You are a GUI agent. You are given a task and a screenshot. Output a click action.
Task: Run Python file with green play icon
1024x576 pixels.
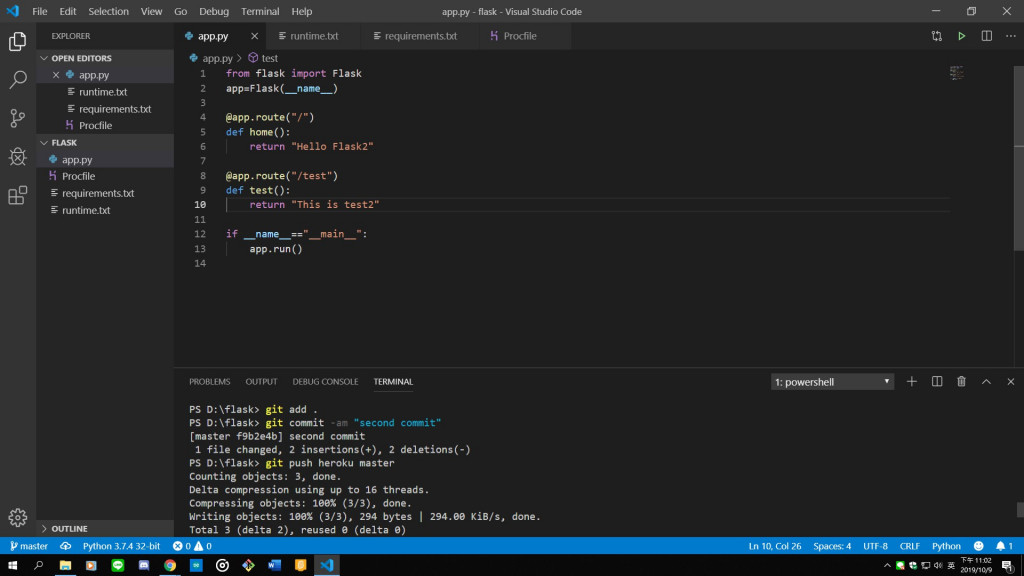coord(961,36)
